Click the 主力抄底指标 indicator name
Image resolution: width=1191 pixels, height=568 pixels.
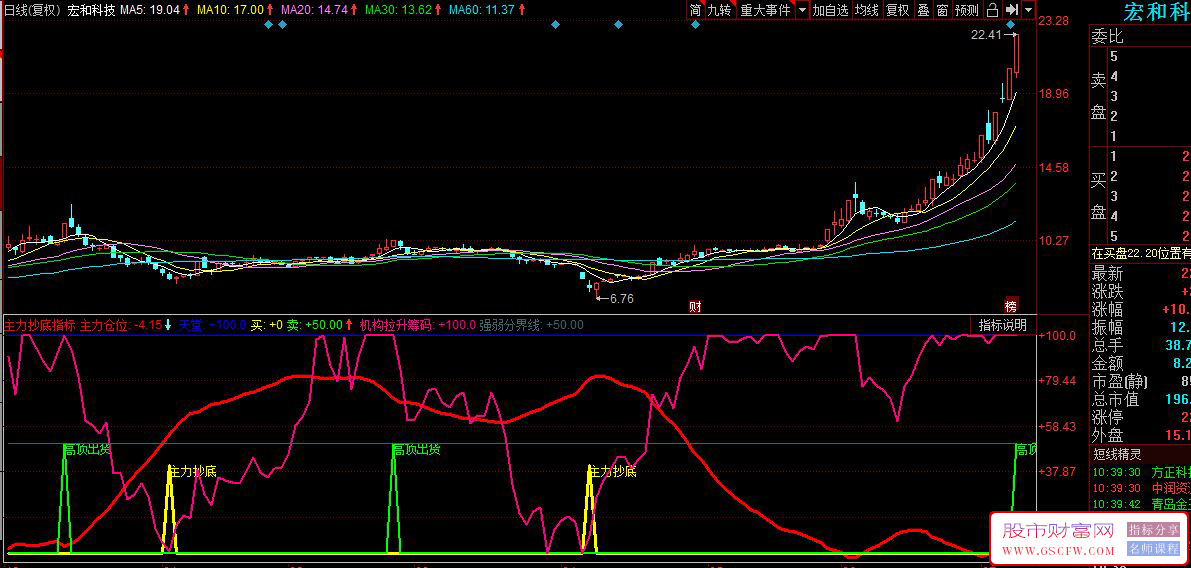39,325
